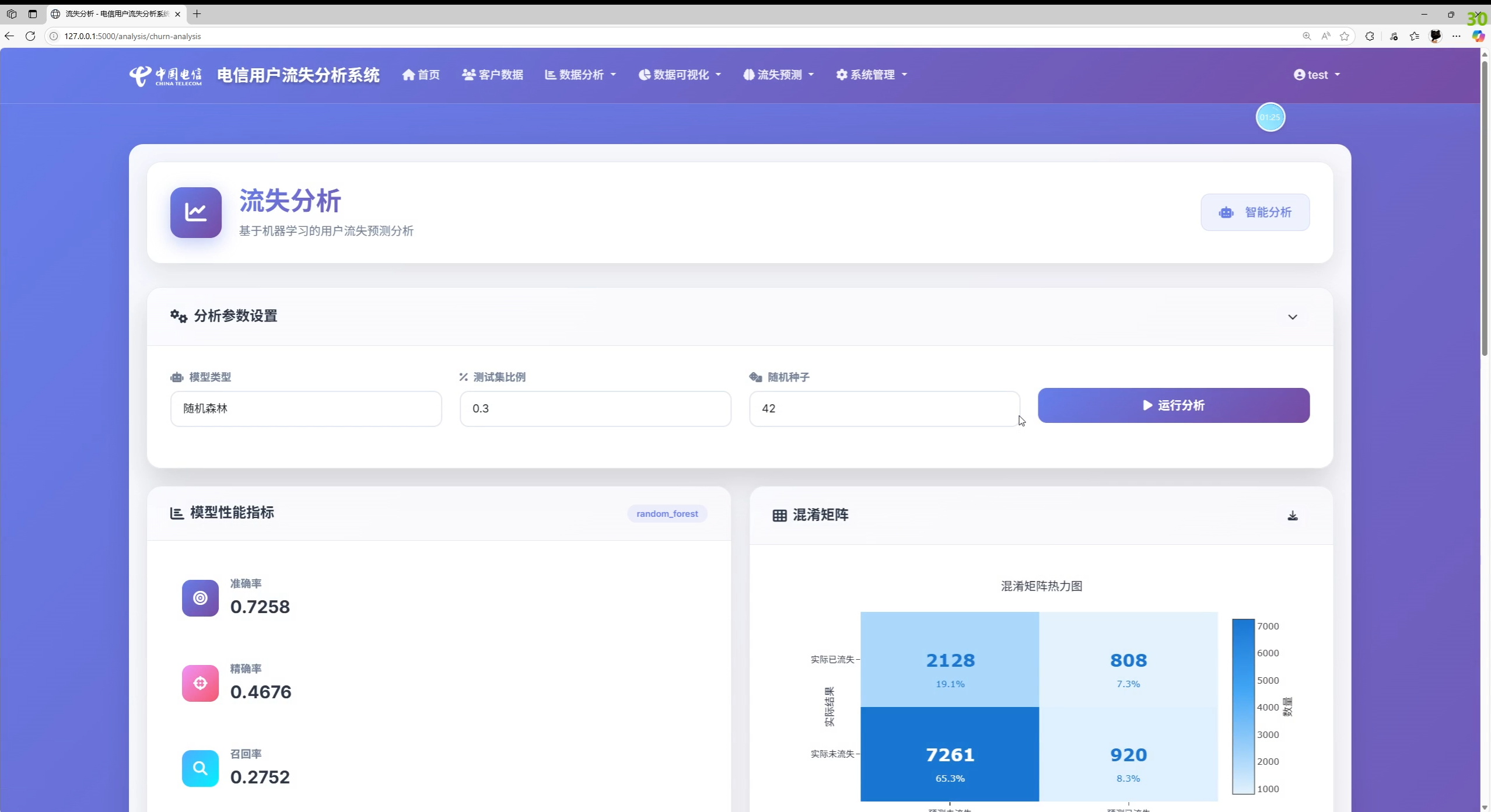Screen dimensions: 1491x812
Task: Click the 混淆矩阵热力图 chart title
Action: [1041, 586]
